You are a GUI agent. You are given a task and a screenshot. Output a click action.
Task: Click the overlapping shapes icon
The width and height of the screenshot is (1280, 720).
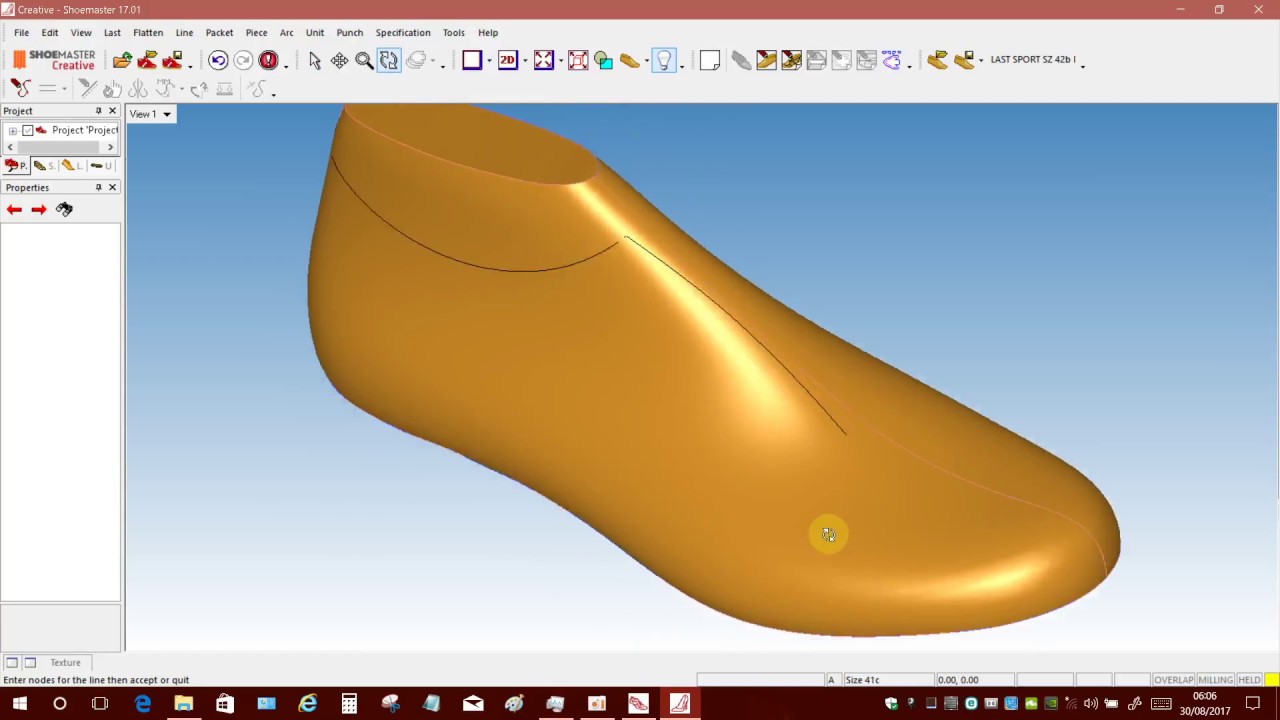(x=603, y=60)
